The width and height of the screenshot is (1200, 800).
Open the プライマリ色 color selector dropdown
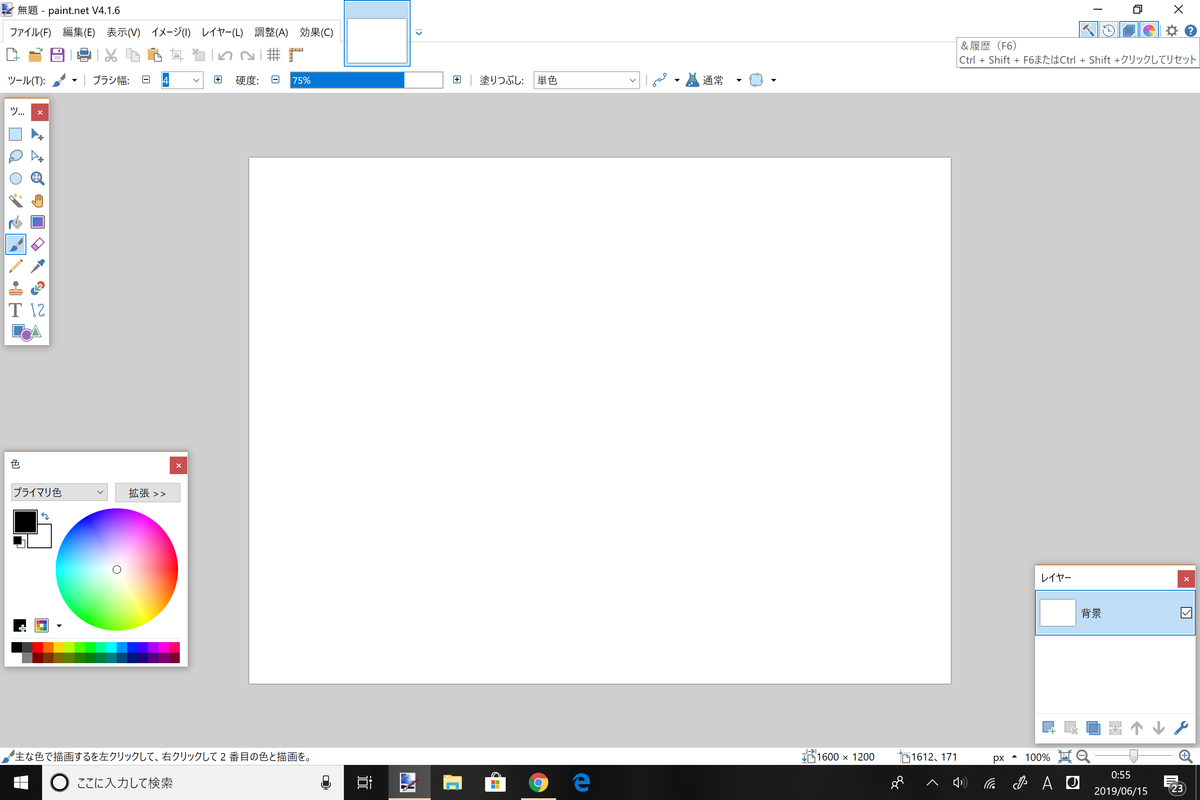point(59,493)
